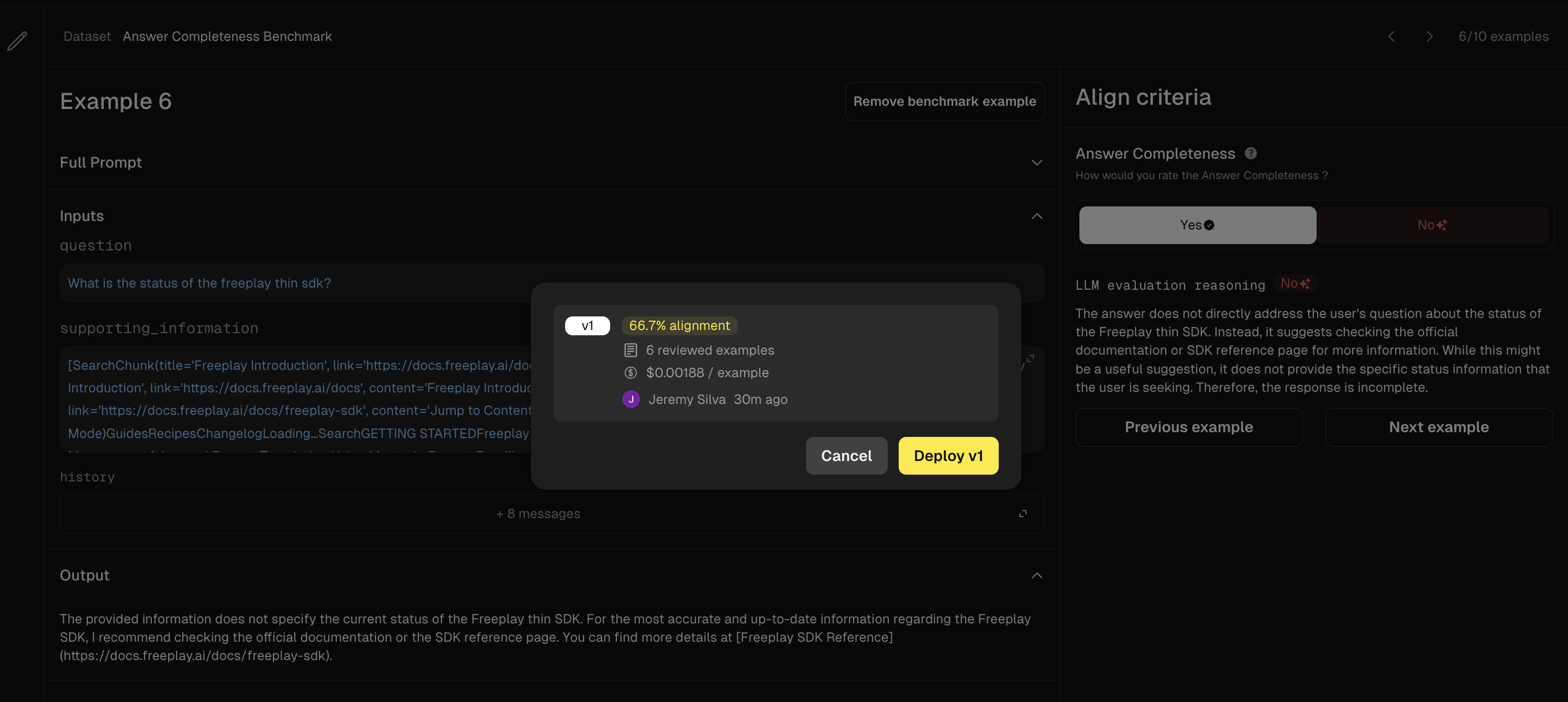Select Yes for Answer Completeness

[x=1197, y=225]
